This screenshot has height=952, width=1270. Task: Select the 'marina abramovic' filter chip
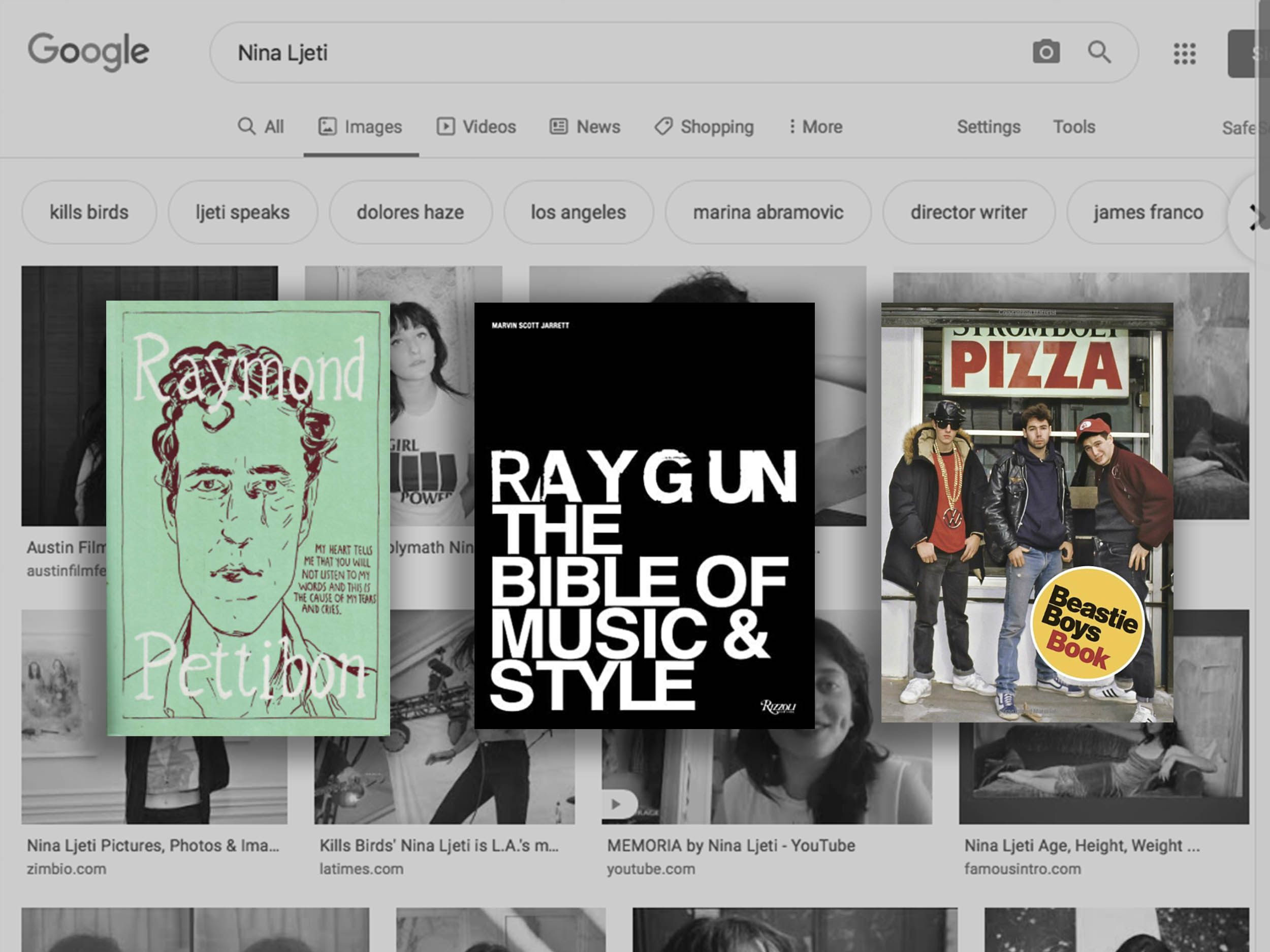(768, 212)
